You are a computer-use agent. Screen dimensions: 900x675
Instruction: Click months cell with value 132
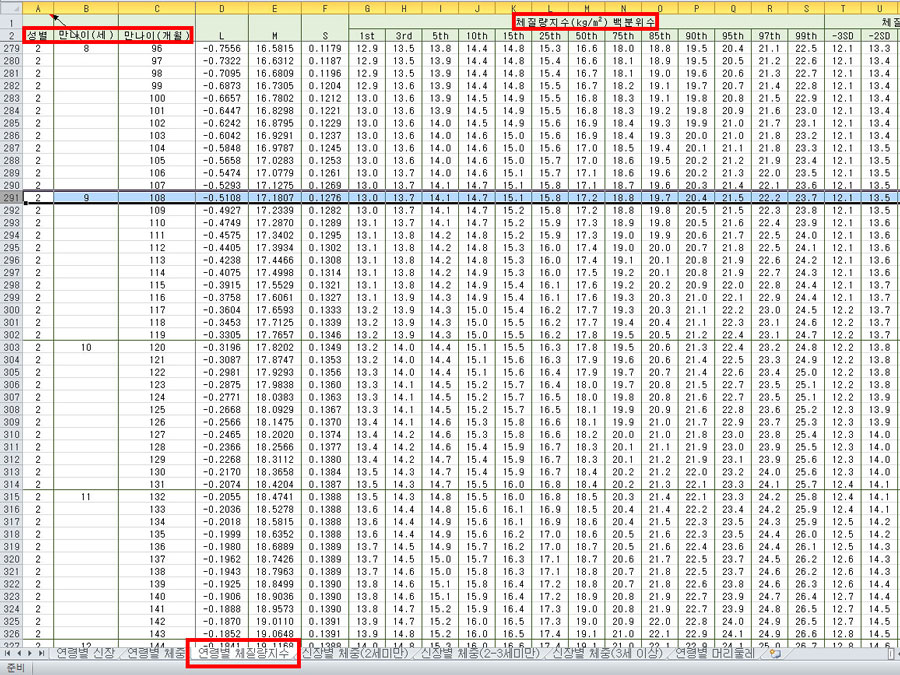click(157, 496)
